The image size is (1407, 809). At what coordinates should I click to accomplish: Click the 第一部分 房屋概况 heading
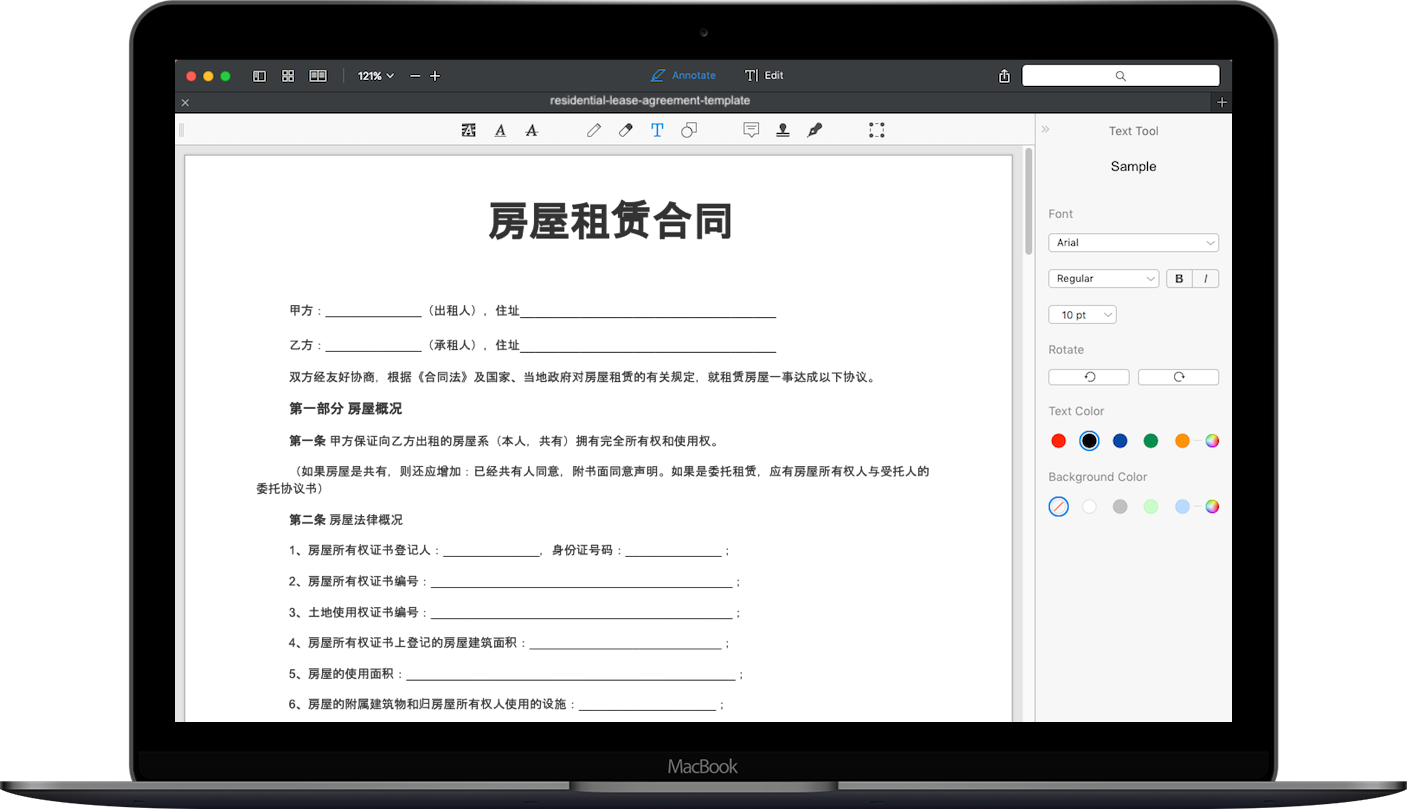point(345,409)
